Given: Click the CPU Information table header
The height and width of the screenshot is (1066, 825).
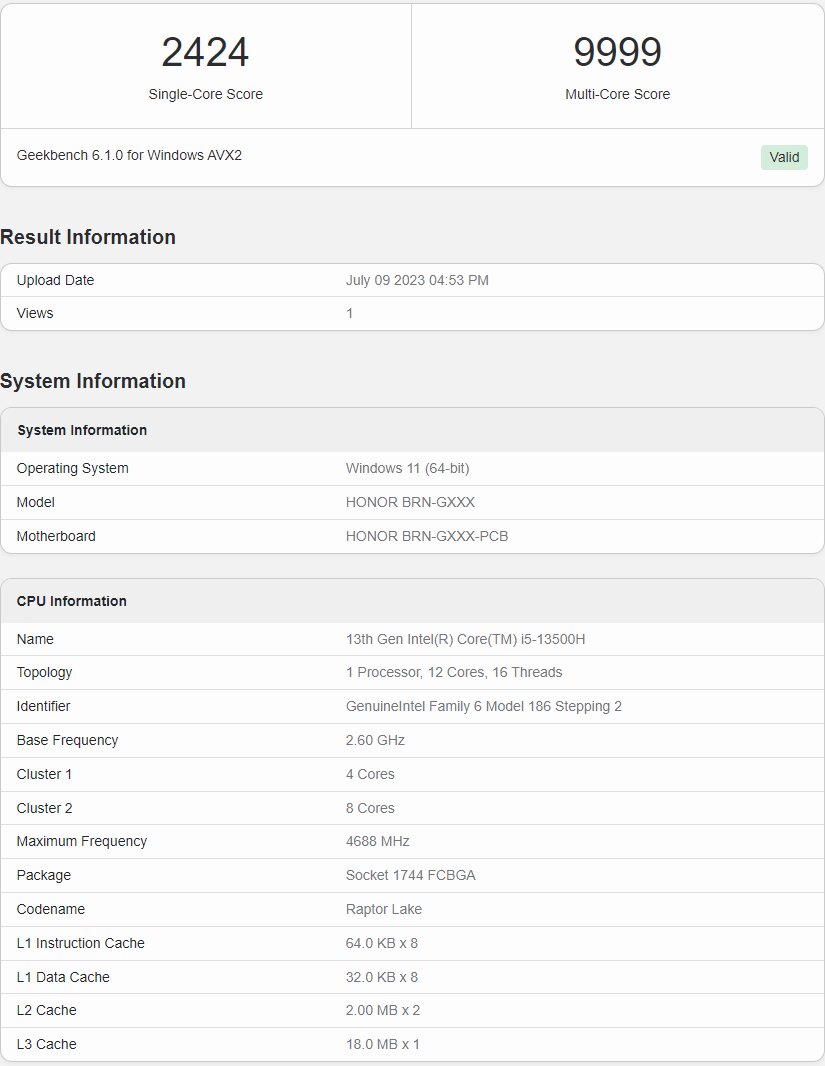Looking at the screenshot, I should click(71, 601).
